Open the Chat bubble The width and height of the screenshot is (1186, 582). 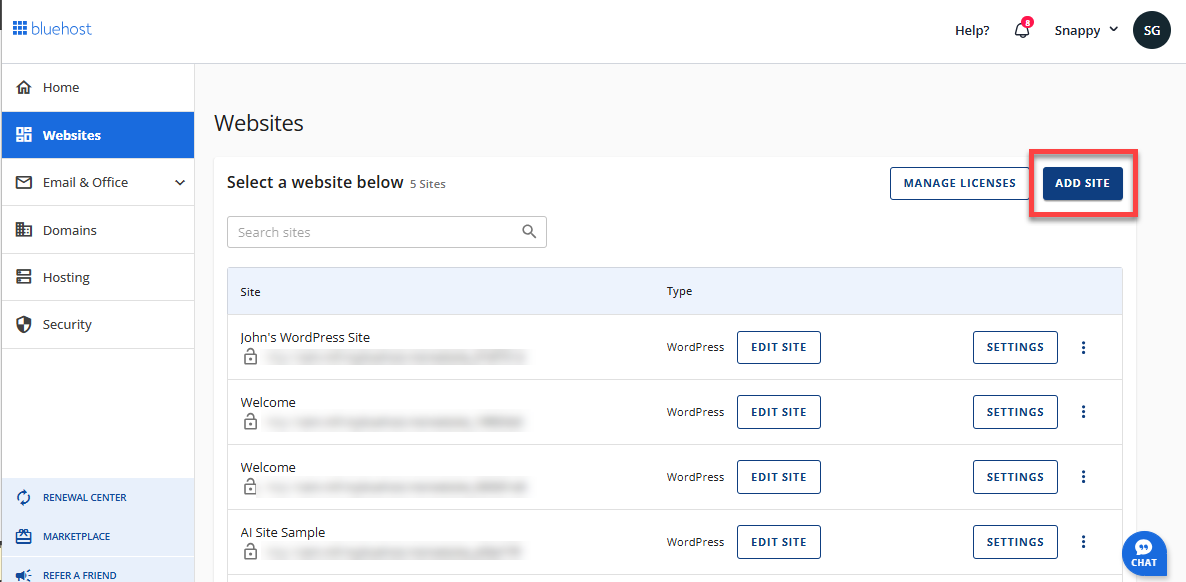[1144, 553]
